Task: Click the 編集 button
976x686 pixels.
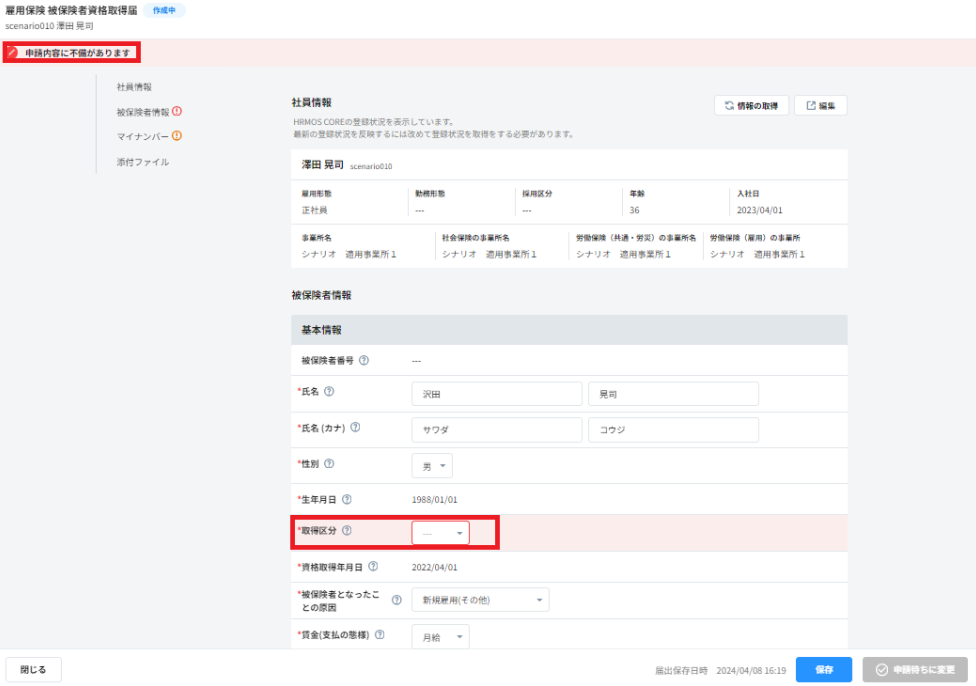Action: (820, 105)
